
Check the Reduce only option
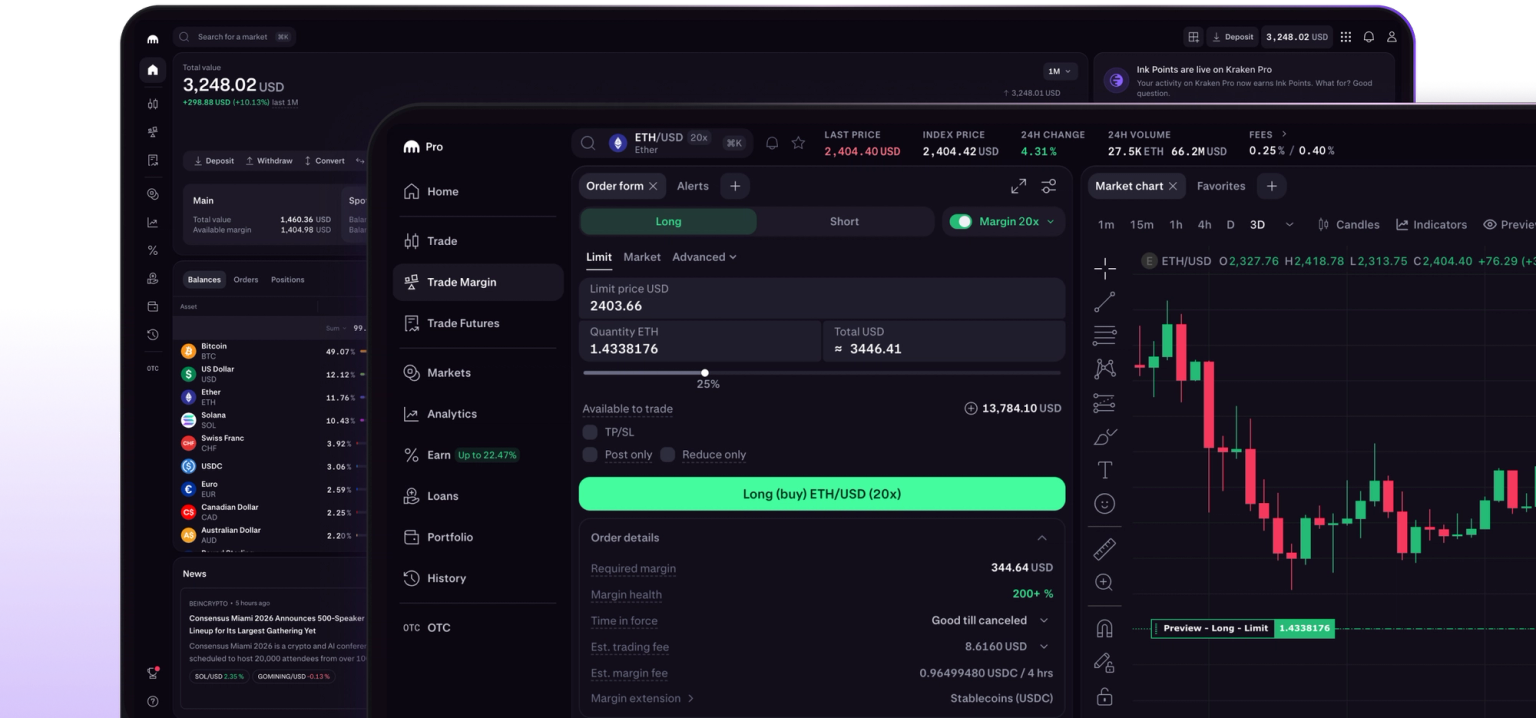click(667, 454)
